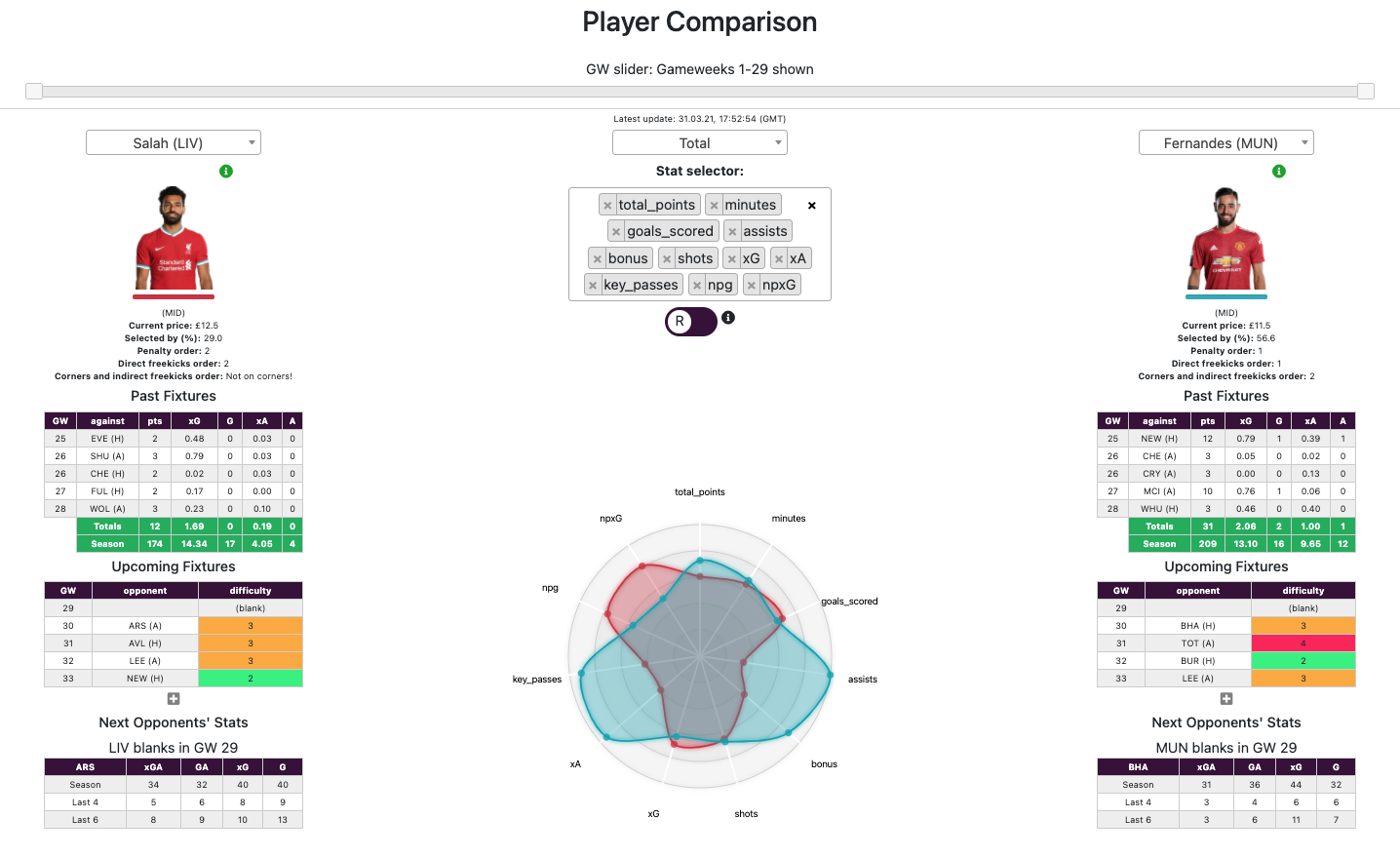Viewport: 1400px width, 858px height.
Task: Expand Fernandes' upcoming fixtures with the plus button
Action: click(1225, 698)
